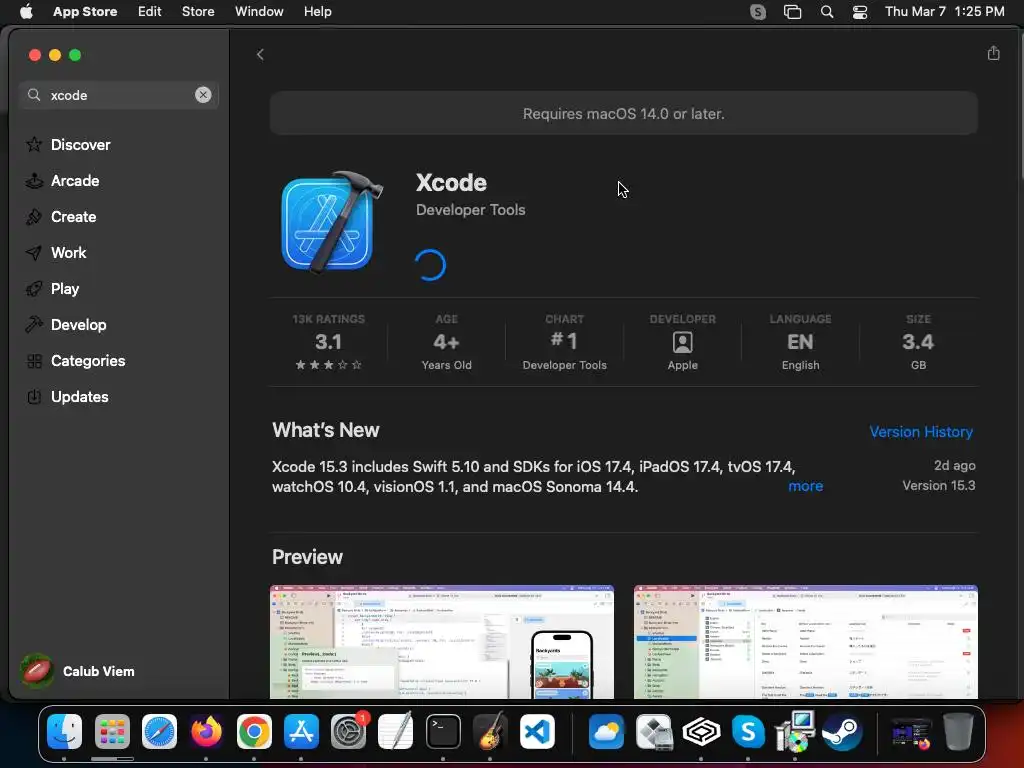Open Boot Camp Assistant in dock
The image size is (1024, 768).
pos(654,731)
